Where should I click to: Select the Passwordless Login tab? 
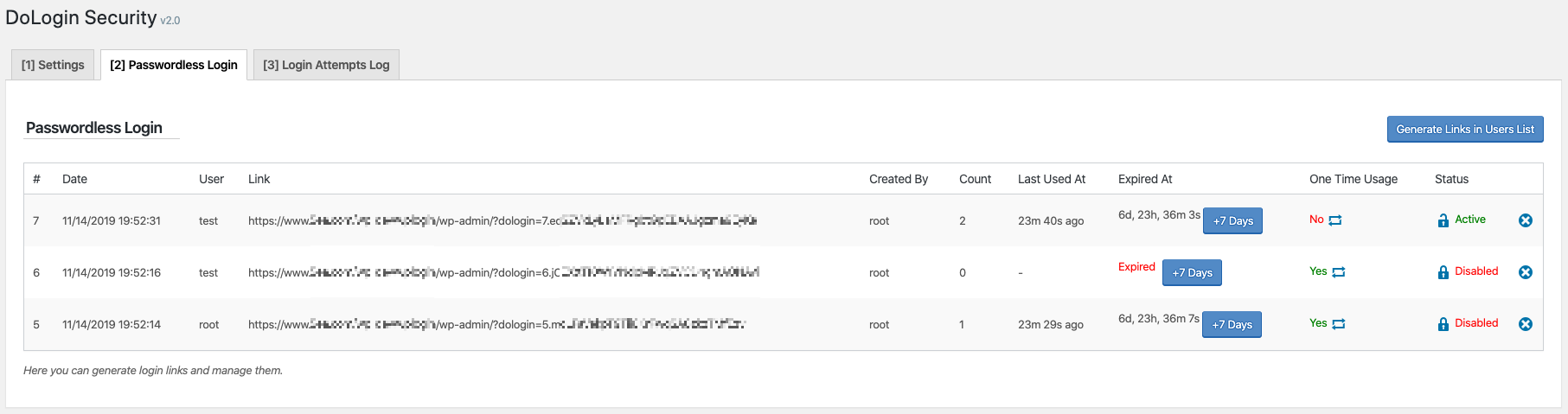click(174, 65)
